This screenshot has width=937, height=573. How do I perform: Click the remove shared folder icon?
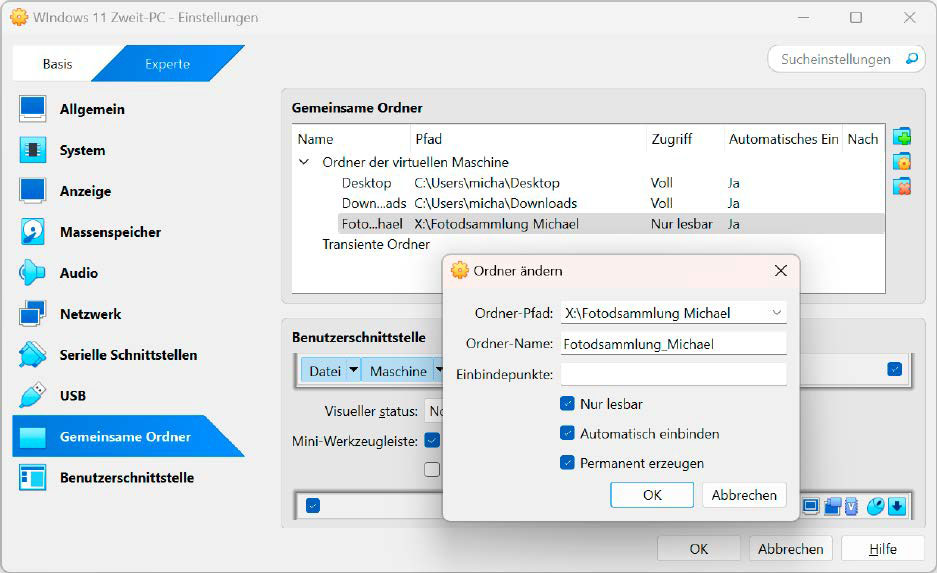click(x=902, y=186)
